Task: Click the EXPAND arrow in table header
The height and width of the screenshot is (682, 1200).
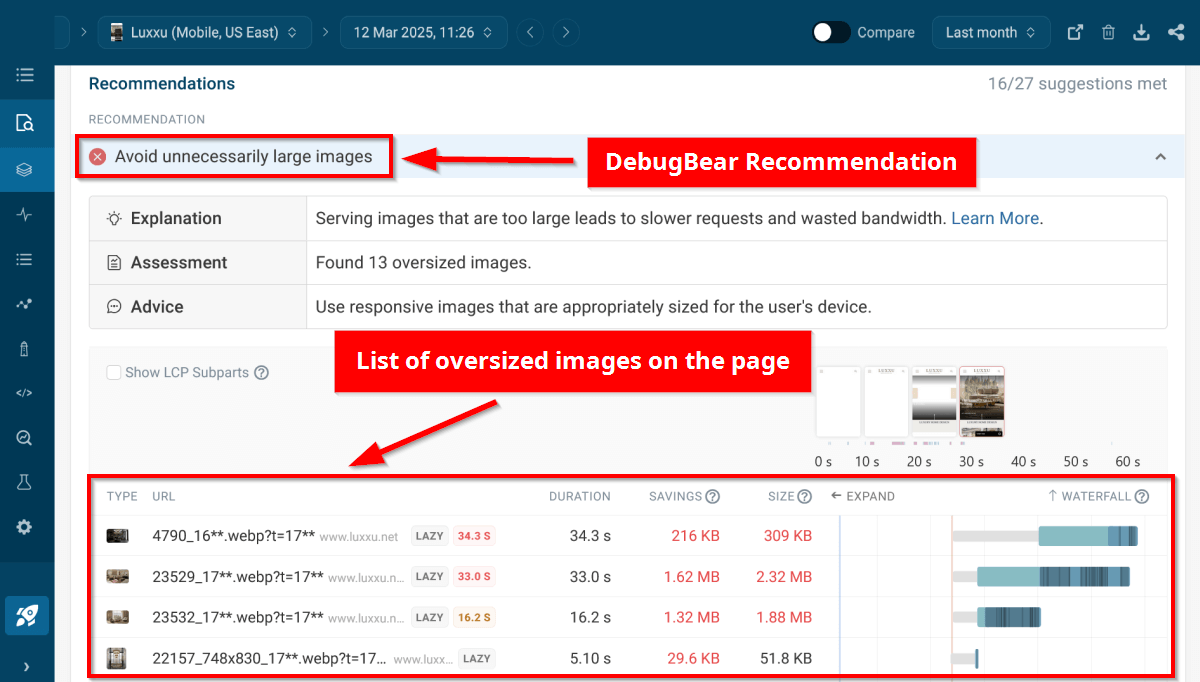Action: point(863,496)
